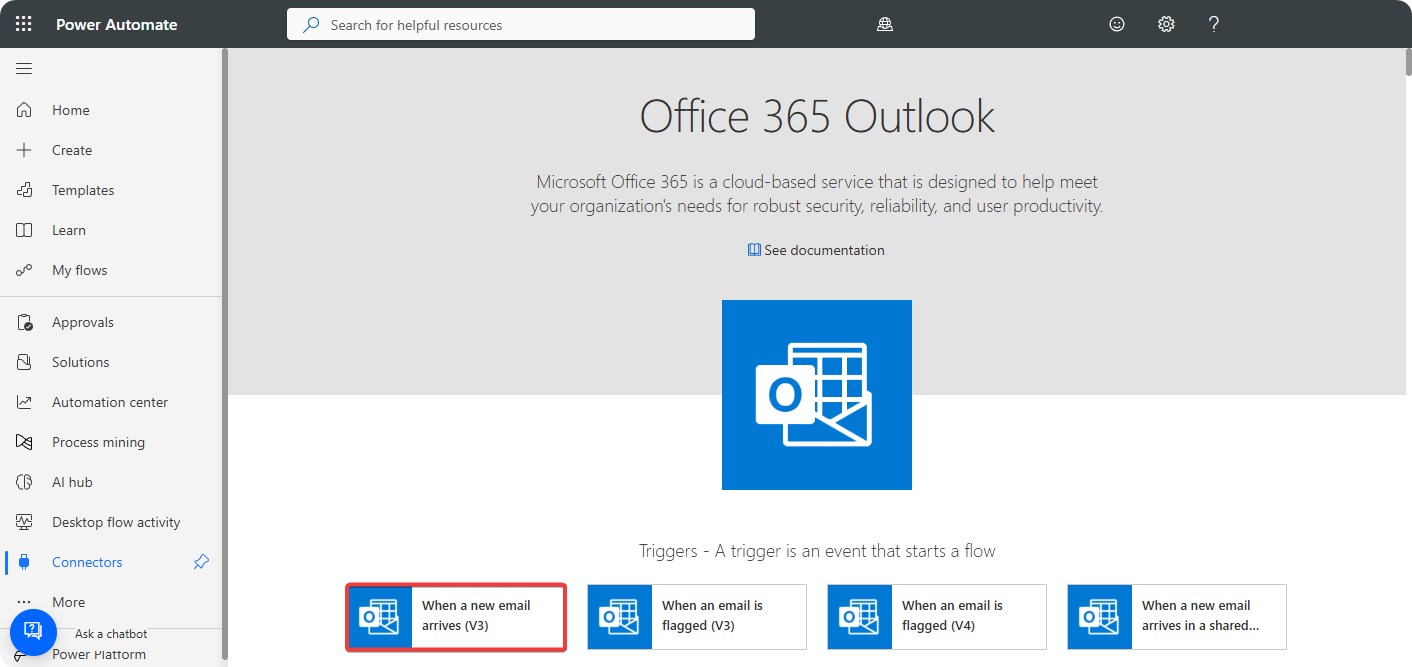Image resolution: width=1412 pixels, height=667 pixels.
Task: Unpin Connectors using the pin icon
Action: click(x=201, y=562)
